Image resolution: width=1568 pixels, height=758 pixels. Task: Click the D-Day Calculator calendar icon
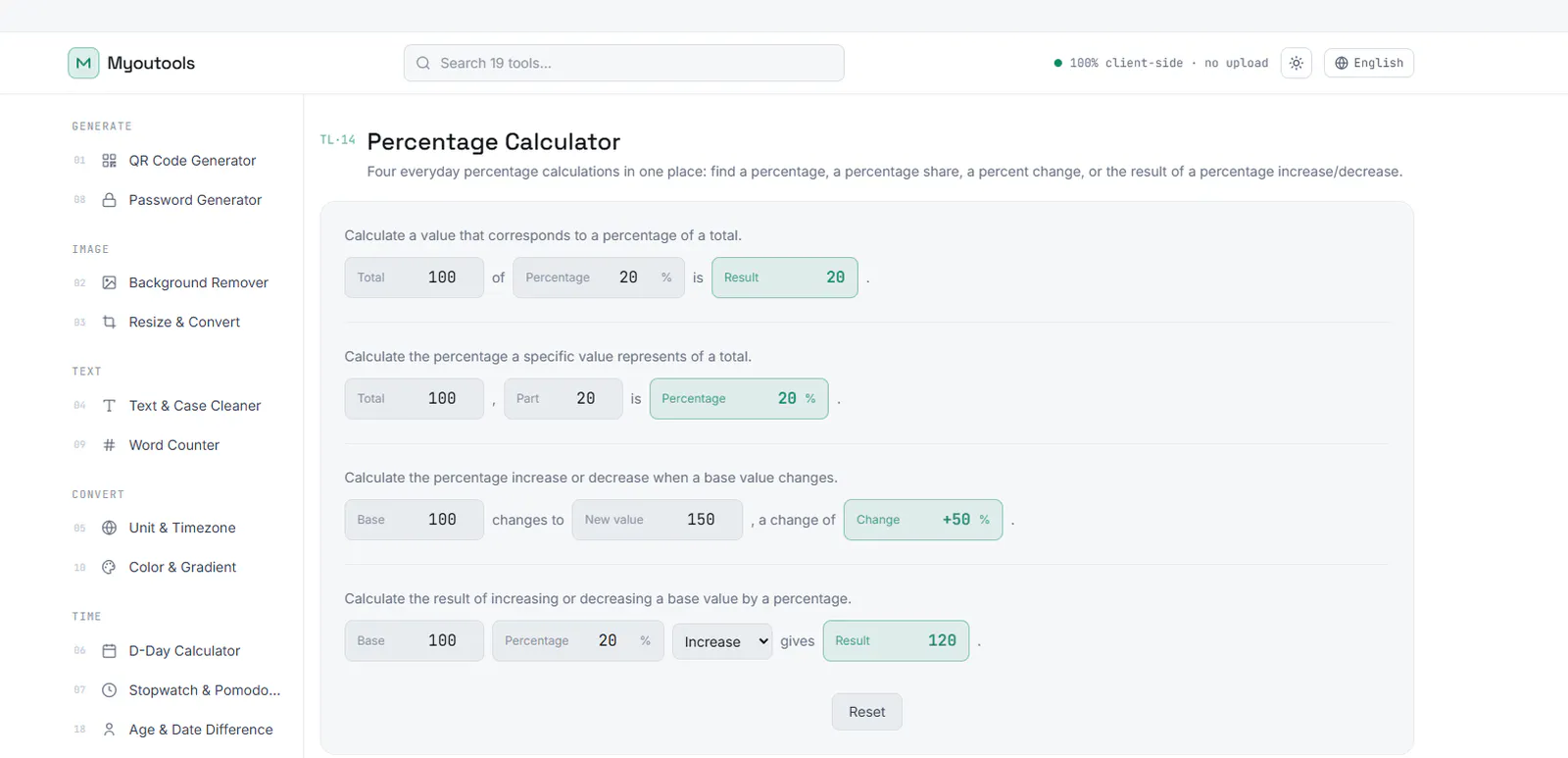[x=110, y=651]
